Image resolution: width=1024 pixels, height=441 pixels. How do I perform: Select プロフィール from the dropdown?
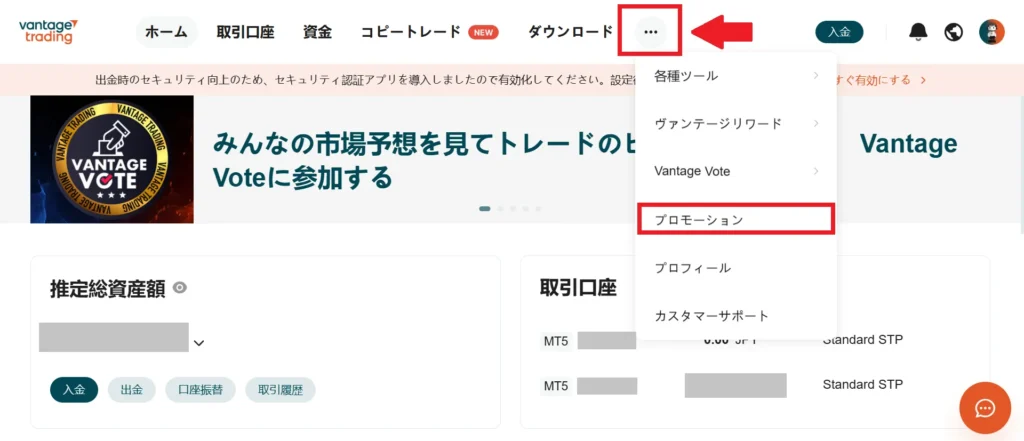coord(736,268)
